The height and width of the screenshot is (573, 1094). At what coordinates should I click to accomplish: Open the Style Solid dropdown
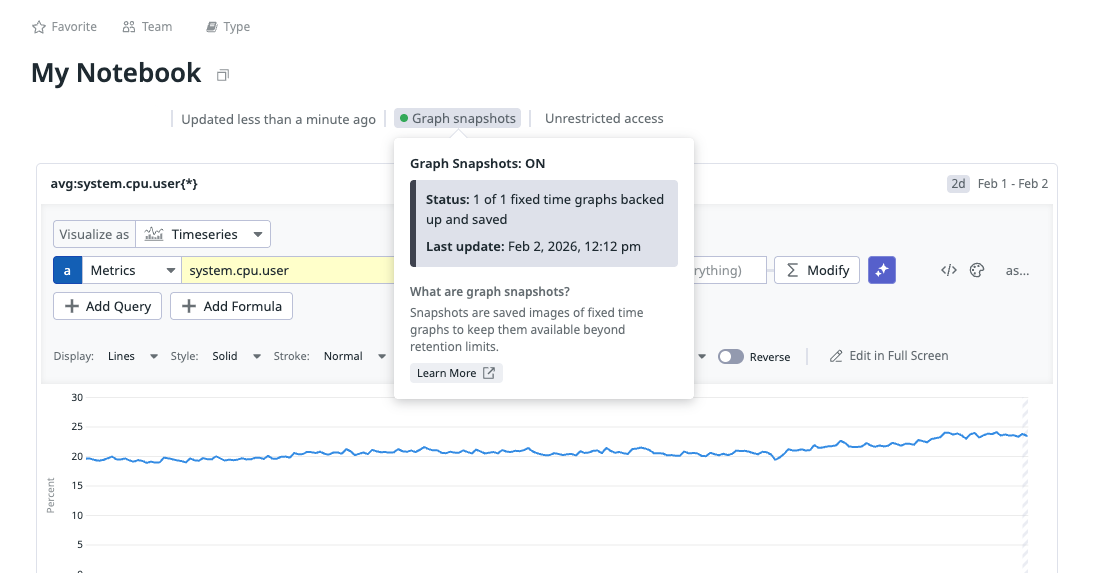[x=236, y=357]
